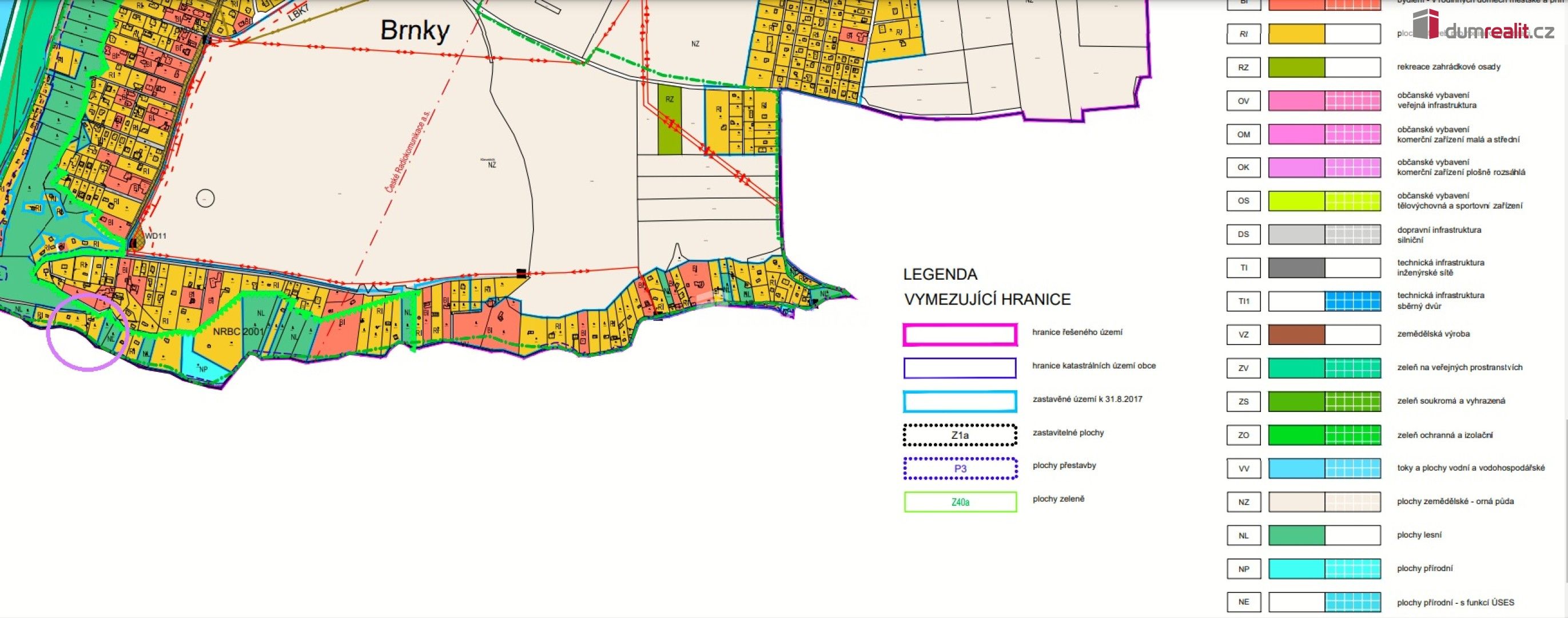
Task: Click inside the purple highlighted circle
Action: [87, 332]
